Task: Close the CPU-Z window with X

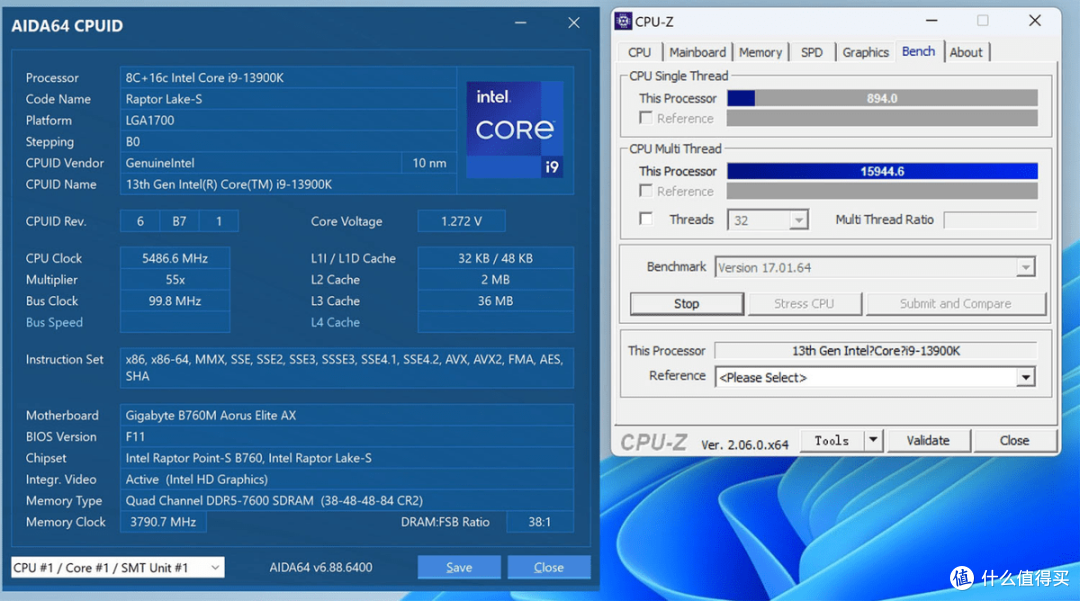Action: coord(1035,21)
